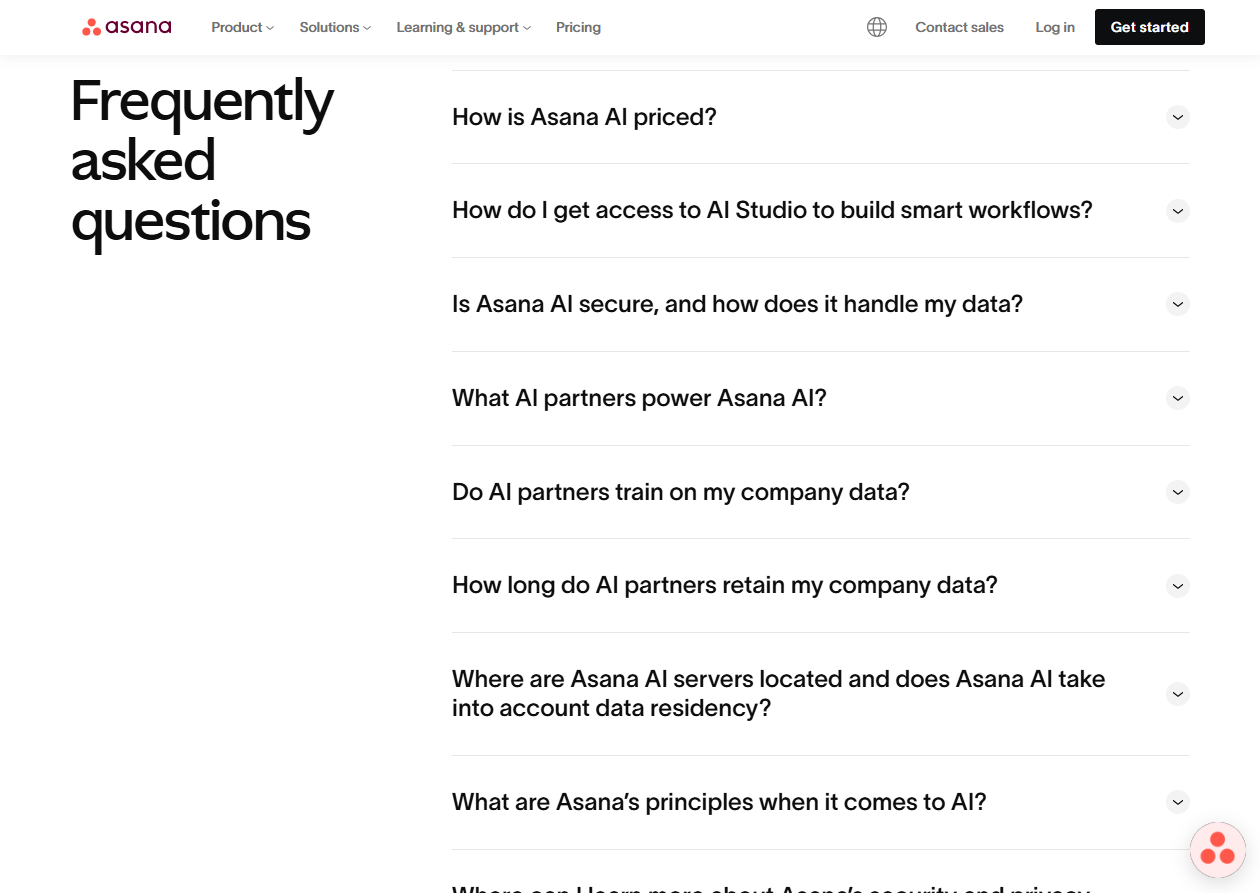
Task: Click 'Is Asana AI secure' question text
Action: pyautogui.click(x=737, y=304)
